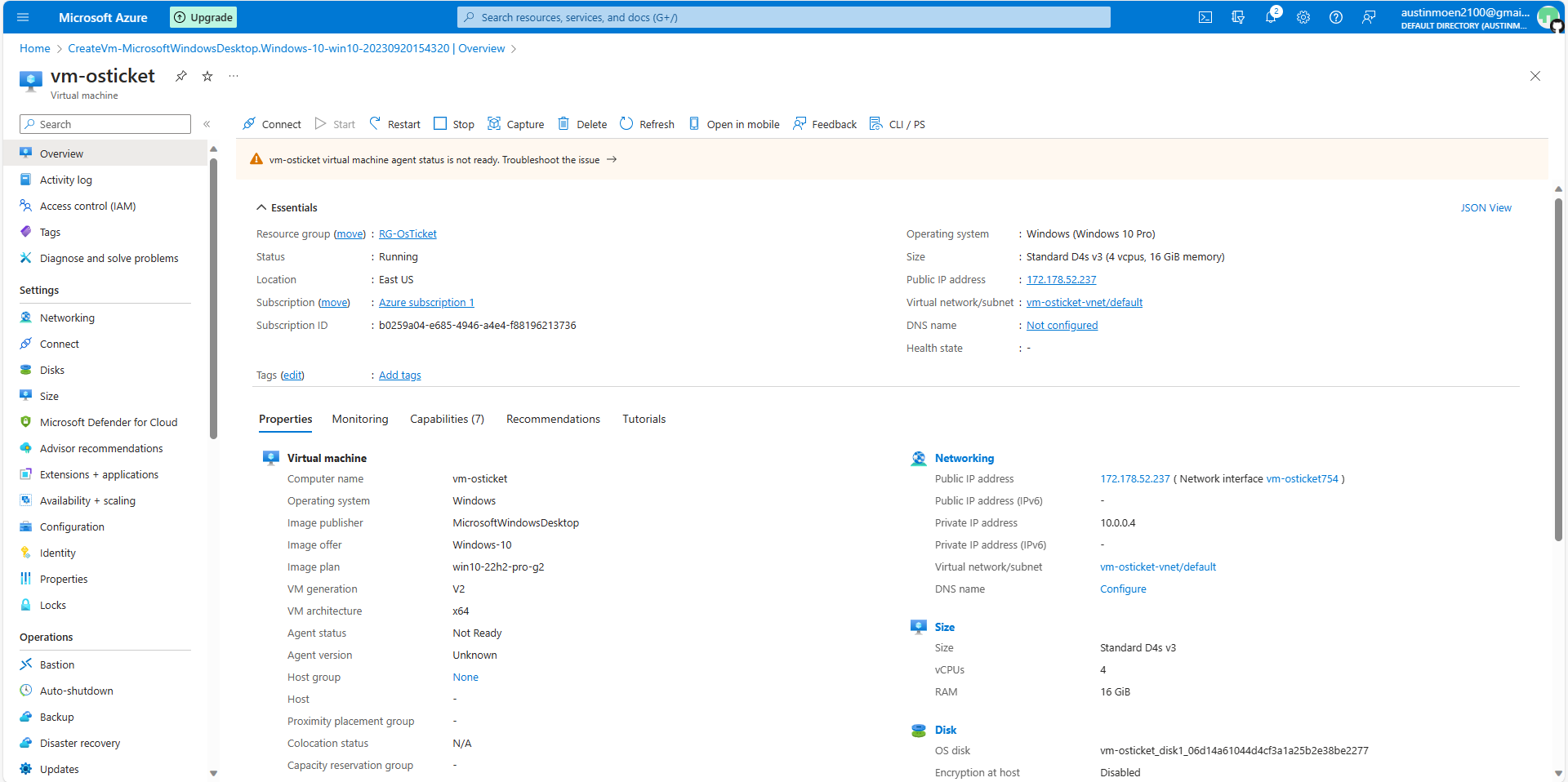This screenshot has width=1568, height=782.
Task: Refresh the VM overview page
Action: 646,123
